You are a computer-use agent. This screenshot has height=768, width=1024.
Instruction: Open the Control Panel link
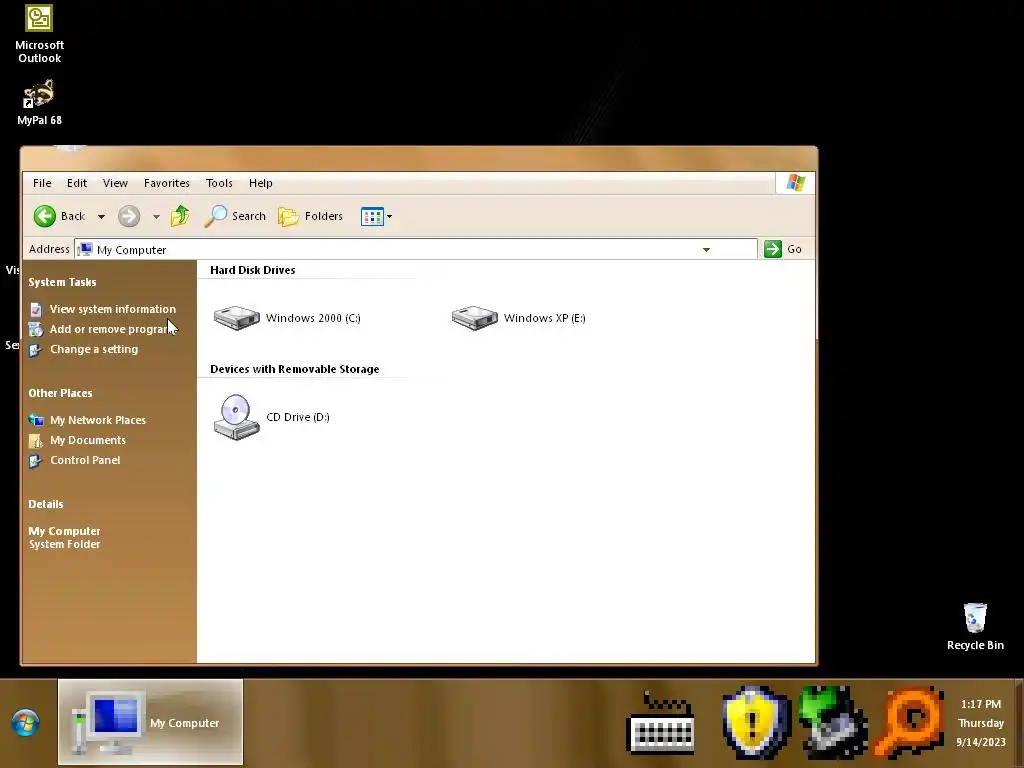[85, 460]
